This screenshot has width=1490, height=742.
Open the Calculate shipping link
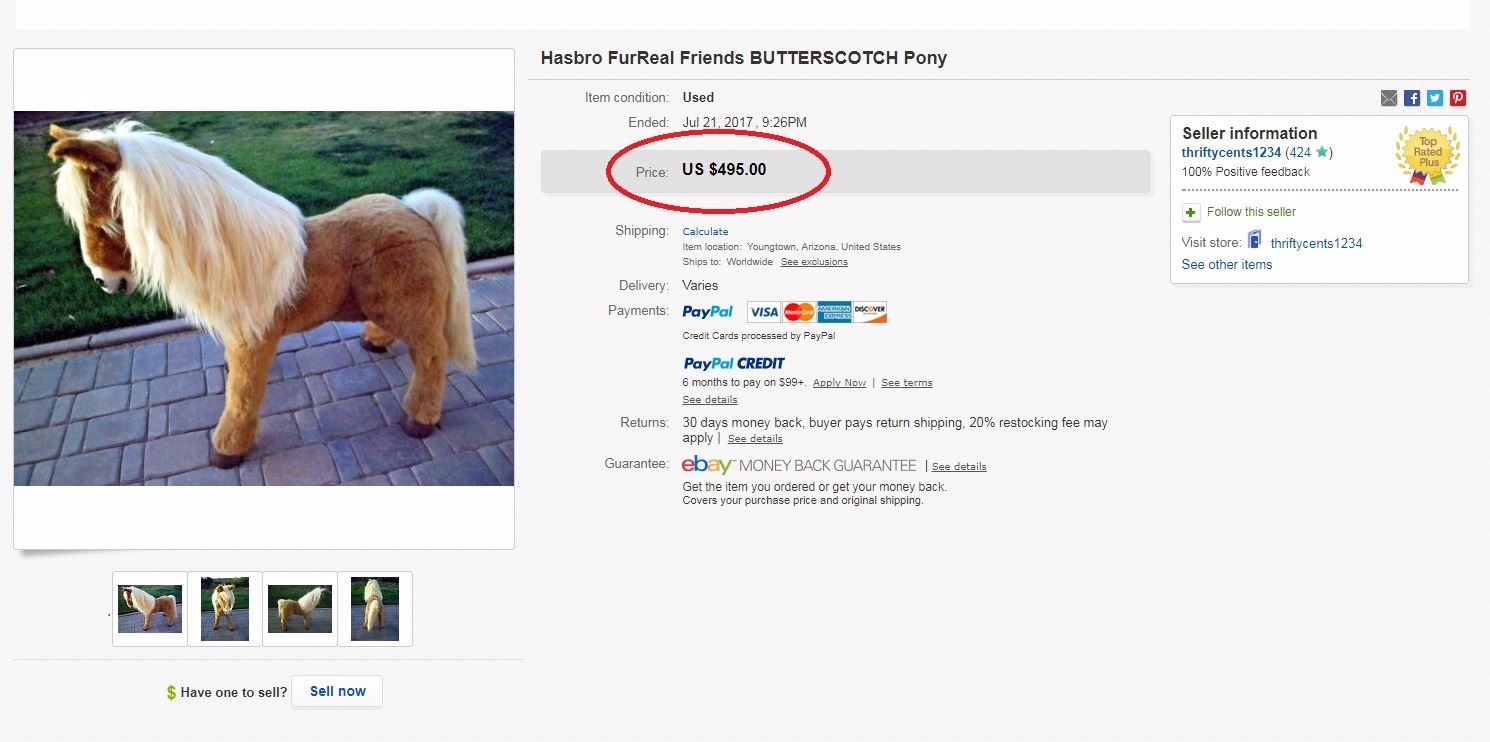click(x=705, y=232)
